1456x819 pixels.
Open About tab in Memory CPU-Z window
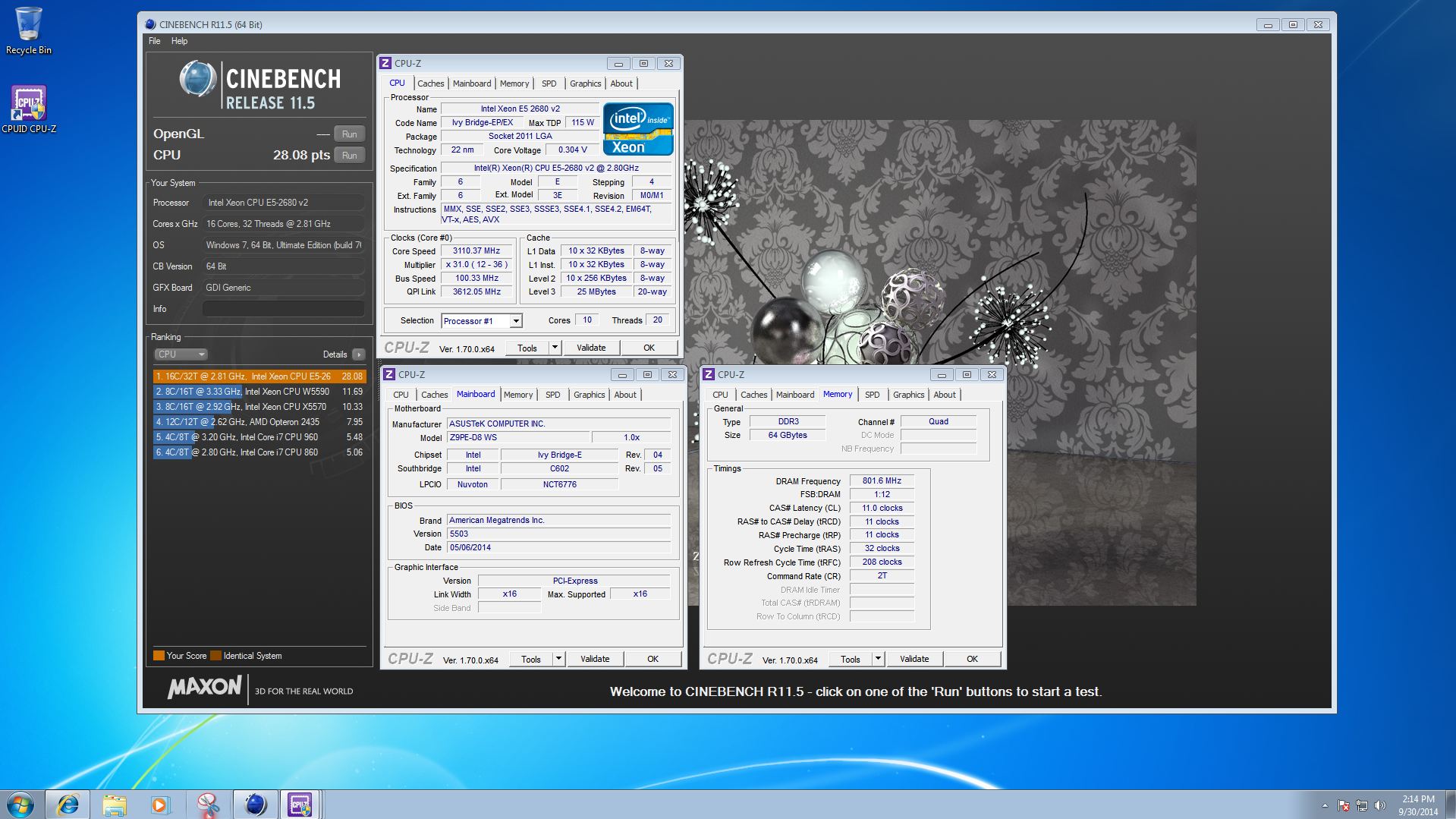(x=945, y=395)
